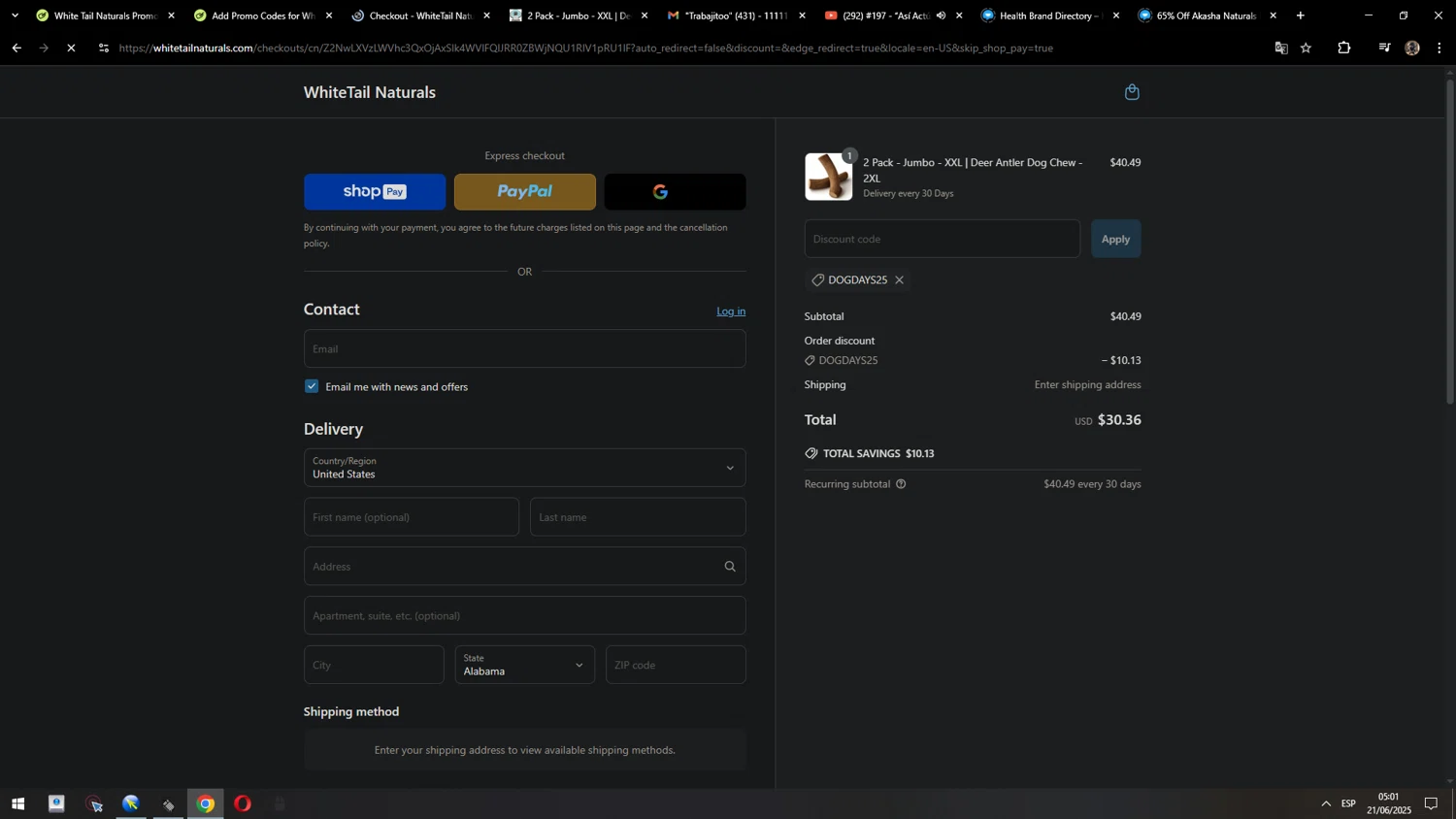Screen dimensions: 1456x819
Task: Mute the YouTube tab audio icon
Action: click(x=941, y=16)
